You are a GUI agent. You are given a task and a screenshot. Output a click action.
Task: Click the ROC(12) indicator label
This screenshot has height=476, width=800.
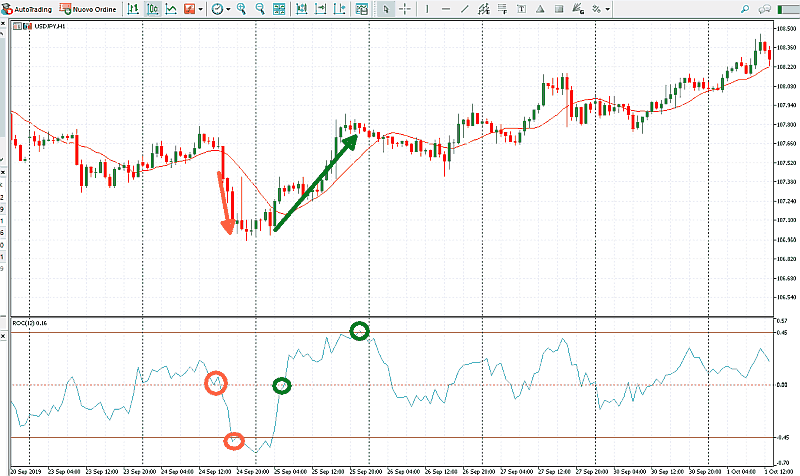tap(30, 322)
